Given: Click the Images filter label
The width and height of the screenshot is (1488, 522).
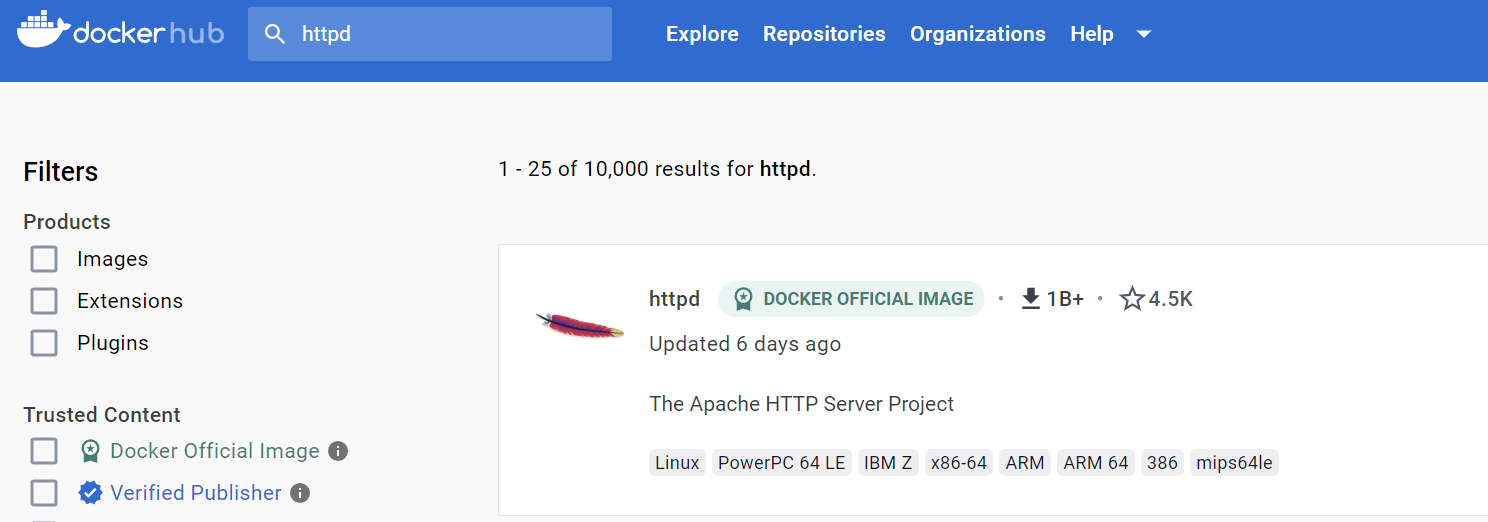Looking at the screenshot, I should (x=112, y=259).
